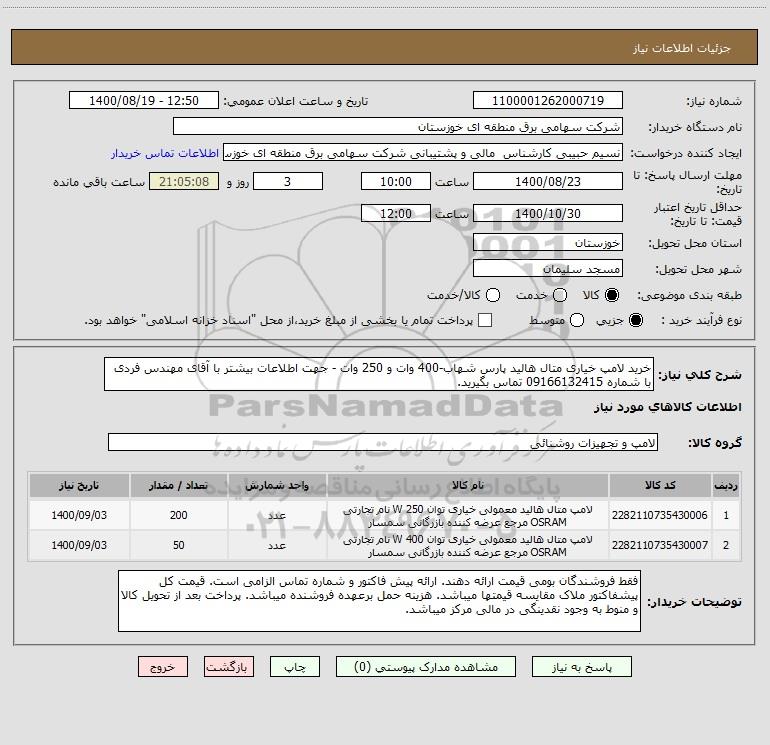This screenshot has width=770, height=745.
Task: Click the تاریخ نیاز column header
Action: (79, 485)
